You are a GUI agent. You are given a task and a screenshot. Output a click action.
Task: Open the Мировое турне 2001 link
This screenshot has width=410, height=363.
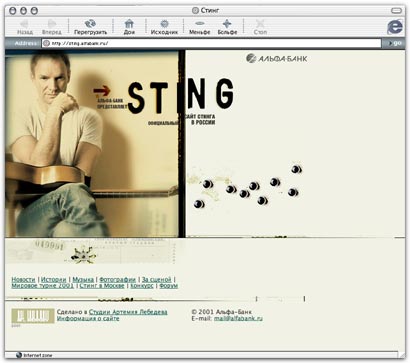[x=43, y=286]
